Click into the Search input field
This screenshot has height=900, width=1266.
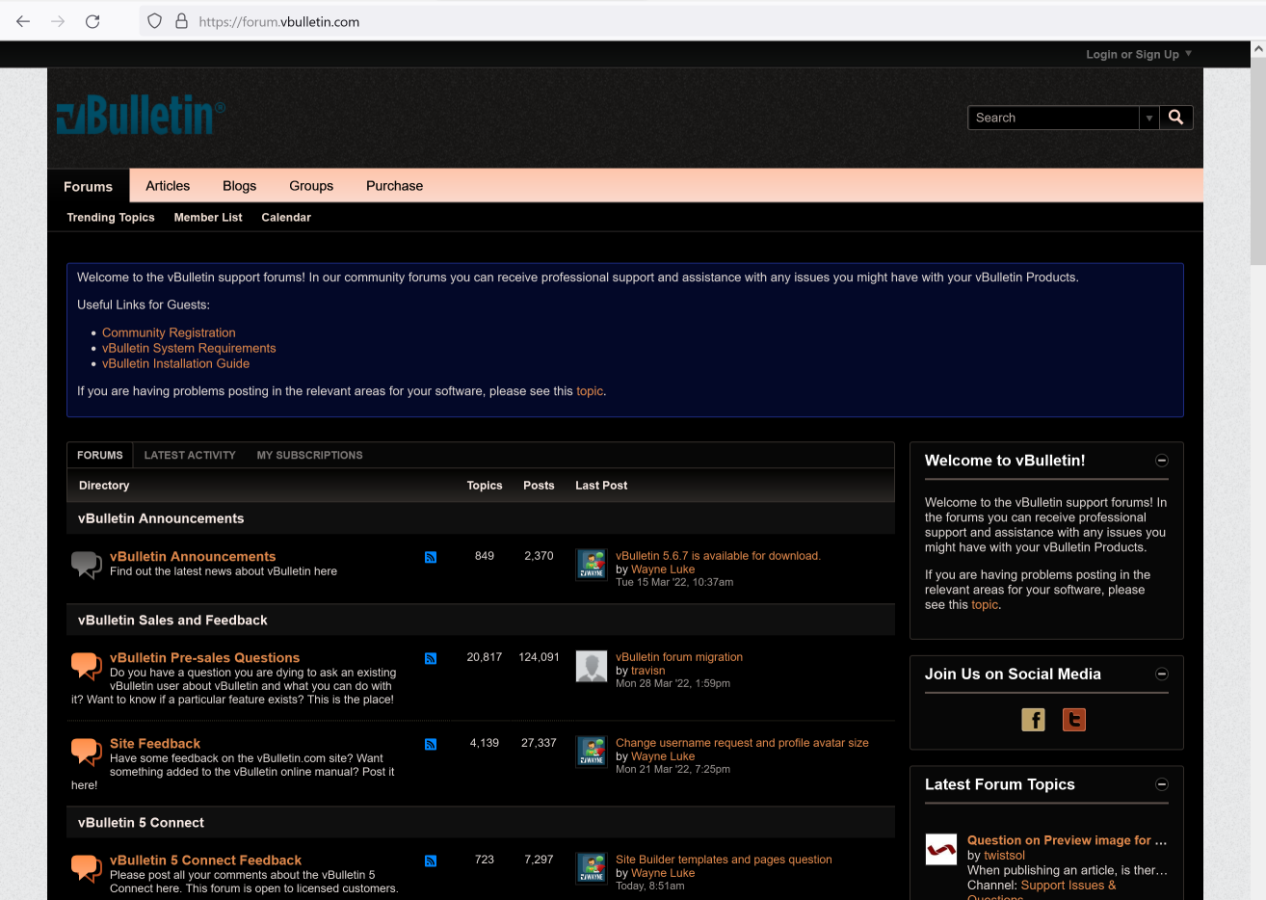click(1054, 118)
